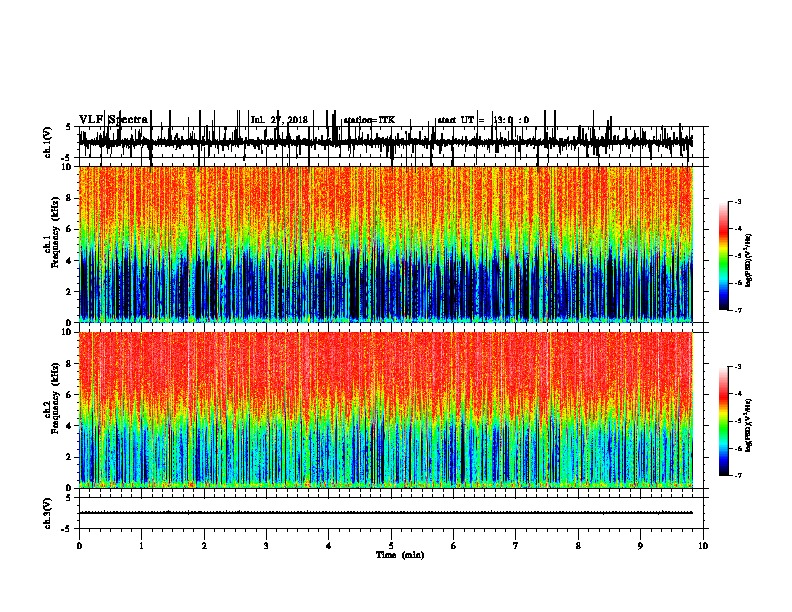792x612 pixels.
Task: Click the 8 kHz tick of ch.2 frequency axis
Action: tap(70, 363)
